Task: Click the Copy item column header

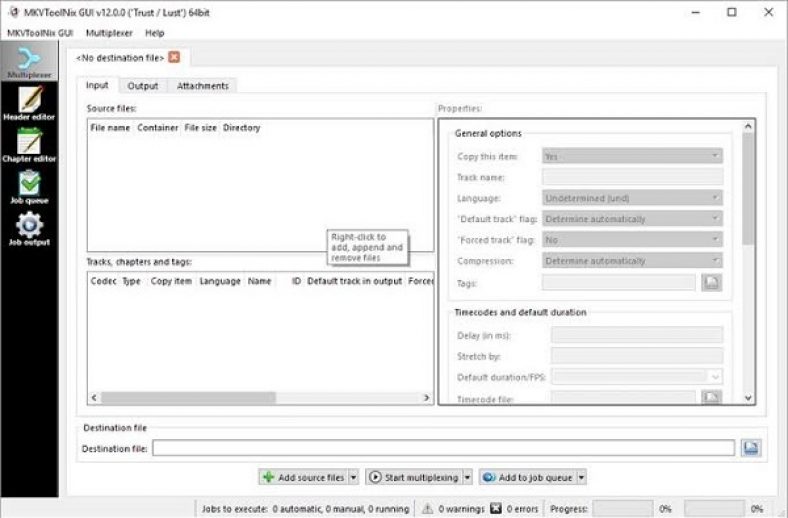Action: coord(171,281)
